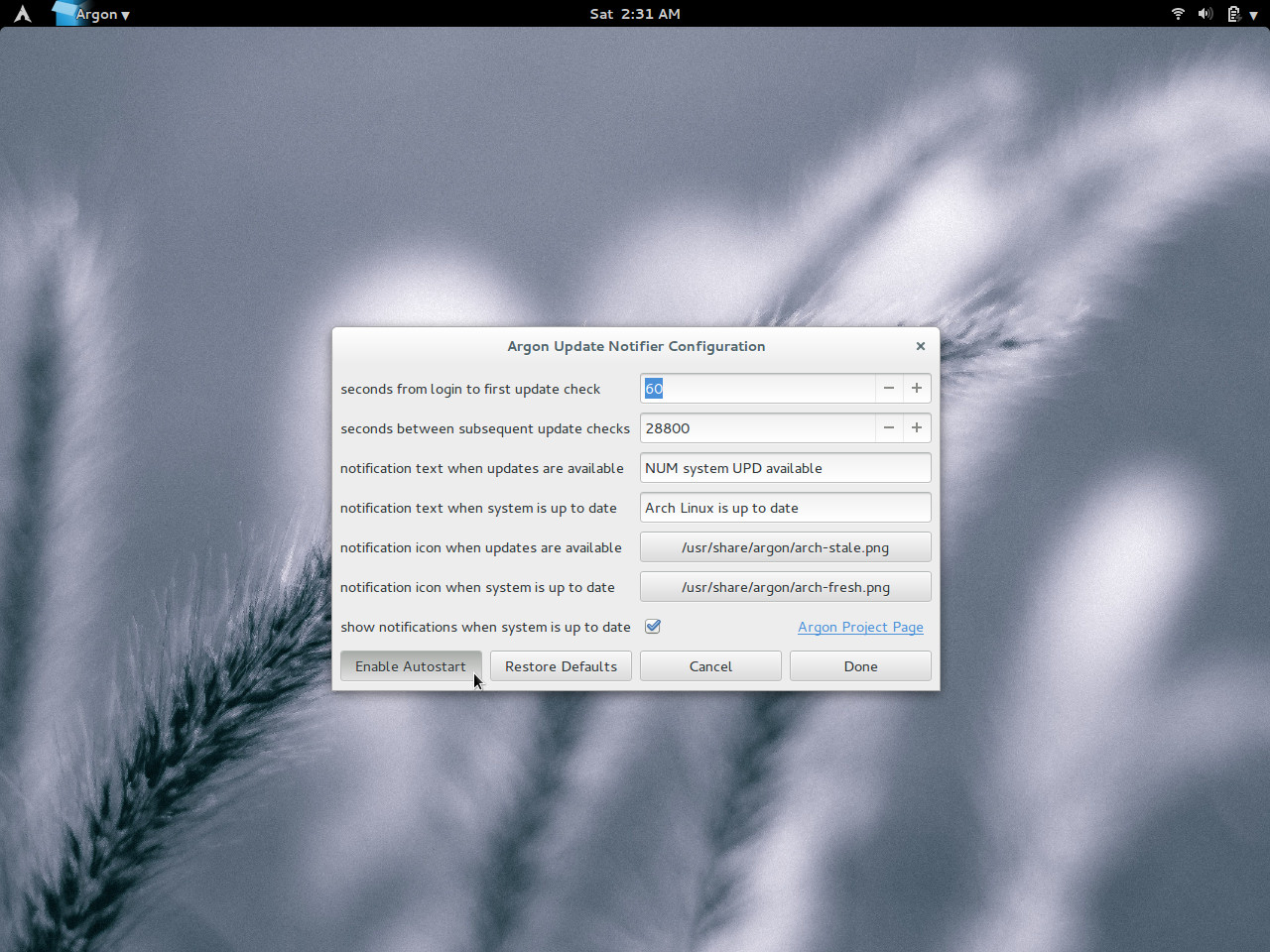The width and height of the screenshot is (1270, 952).
Task: Click the Enable Autostart button
Action: tap(411, 666)
